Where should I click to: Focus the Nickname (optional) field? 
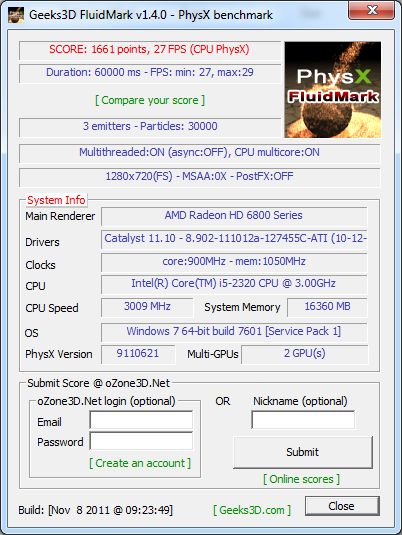tap(303, 420)
